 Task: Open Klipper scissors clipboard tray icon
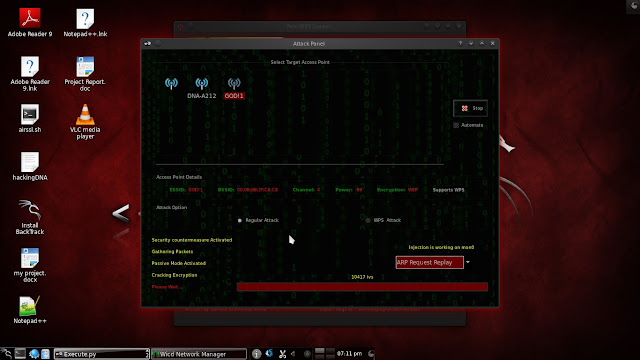[282, 354]
